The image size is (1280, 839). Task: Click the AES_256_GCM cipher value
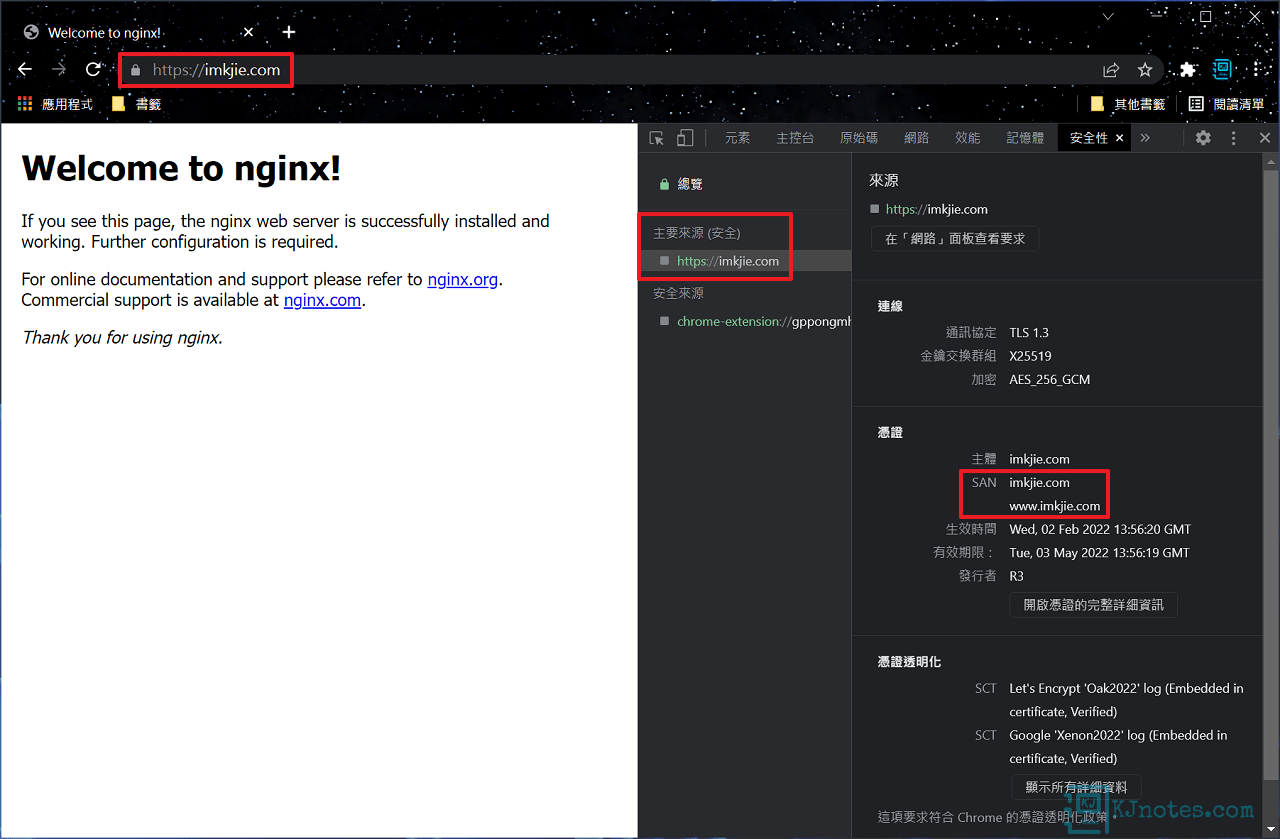click(x=1050, y=380)
